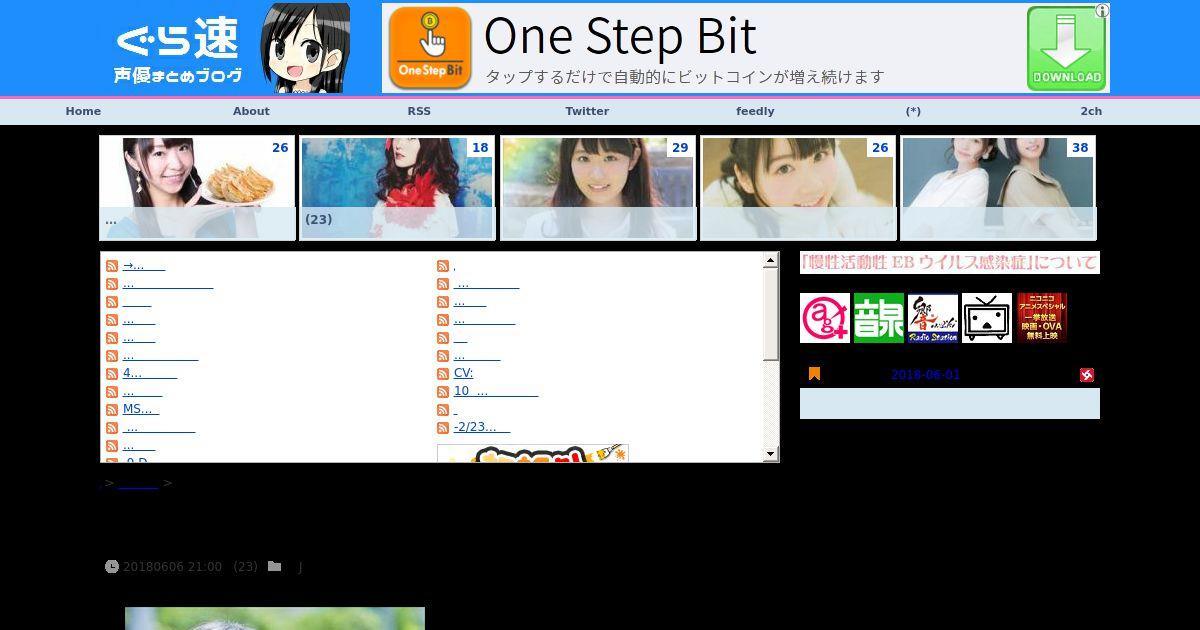Image resolution: width=1200 pixels, height=630 pixels.
Task: Click the breadcrumb link above the post
Action: pyautogui.click(x=138, y=483)
